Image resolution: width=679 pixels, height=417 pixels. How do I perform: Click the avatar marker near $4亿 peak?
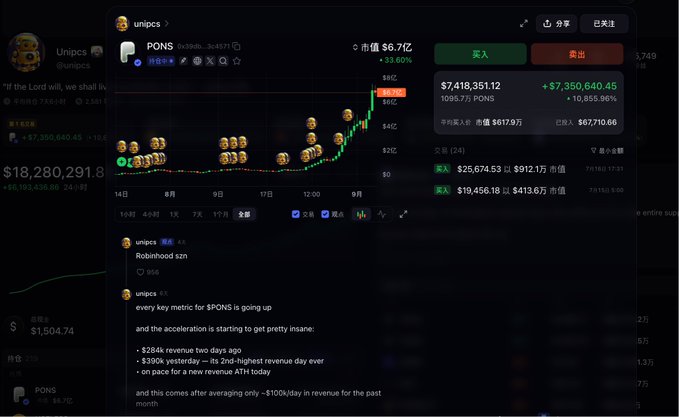tap(311, 124)
